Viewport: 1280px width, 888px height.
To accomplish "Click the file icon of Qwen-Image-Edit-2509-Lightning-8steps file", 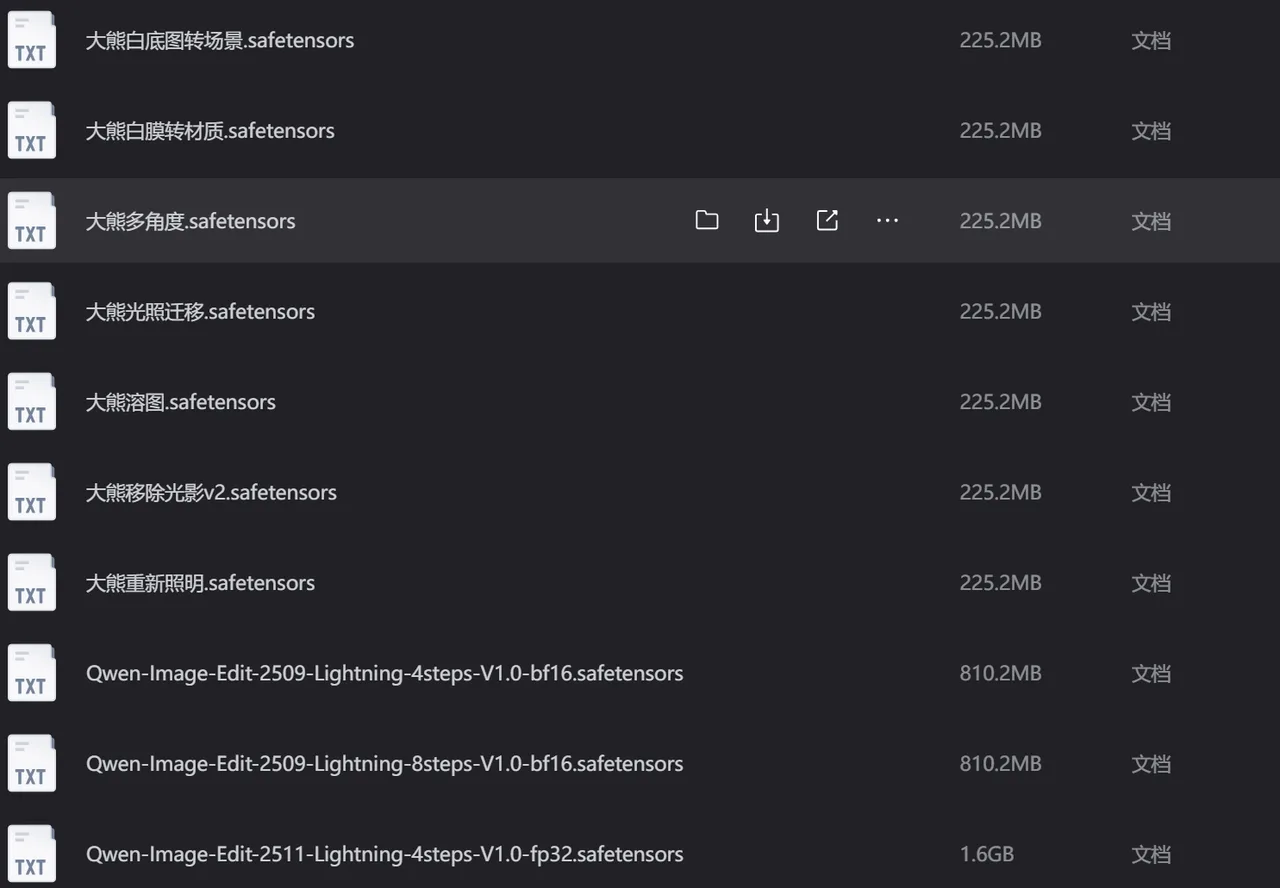I will click(32, 764).
